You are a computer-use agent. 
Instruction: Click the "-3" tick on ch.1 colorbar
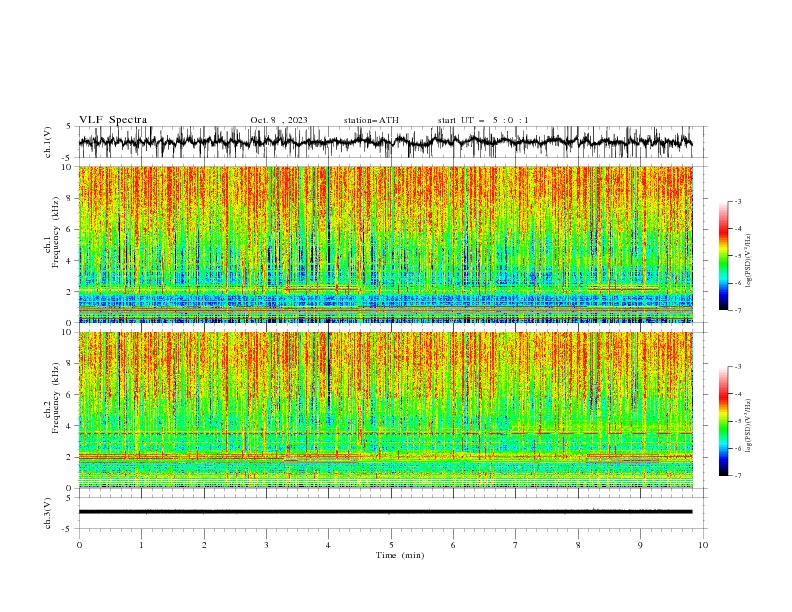737,201
